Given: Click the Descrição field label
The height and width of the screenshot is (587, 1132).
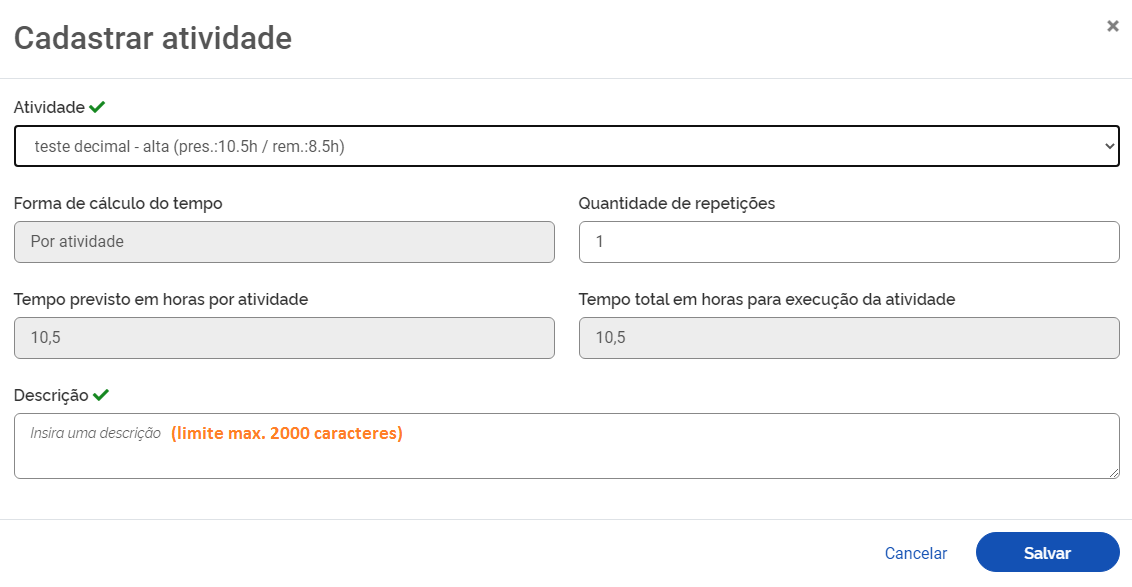Looking at the screenshot, I should click(51, 395).
